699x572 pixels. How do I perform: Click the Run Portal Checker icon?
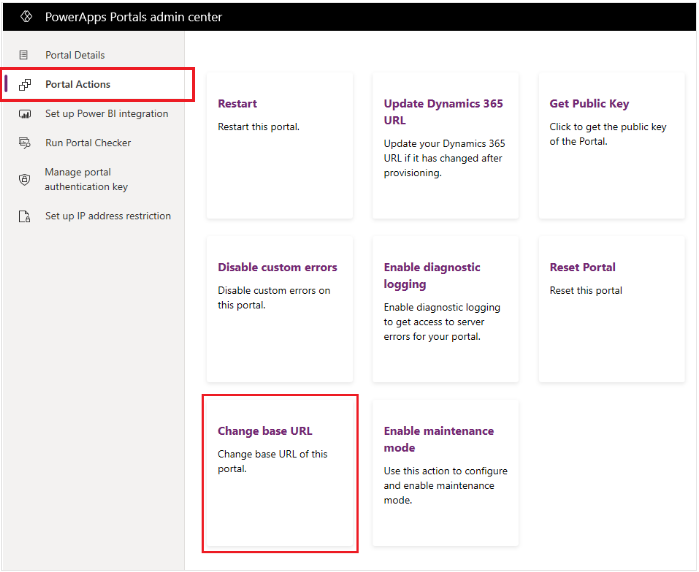point(25,143)
